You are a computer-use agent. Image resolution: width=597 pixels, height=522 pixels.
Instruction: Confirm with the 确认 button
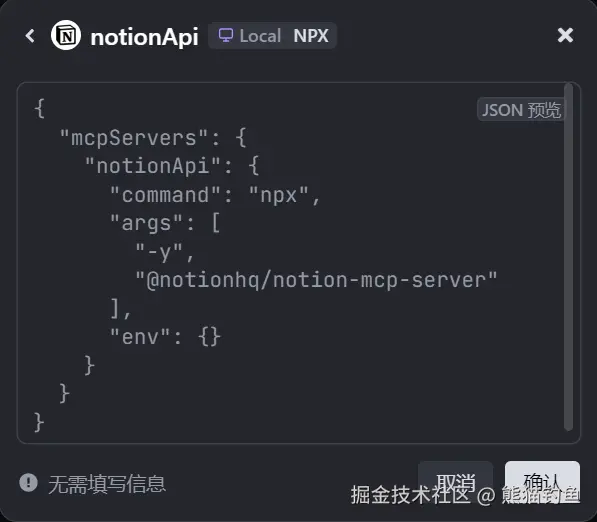(542, 482)
